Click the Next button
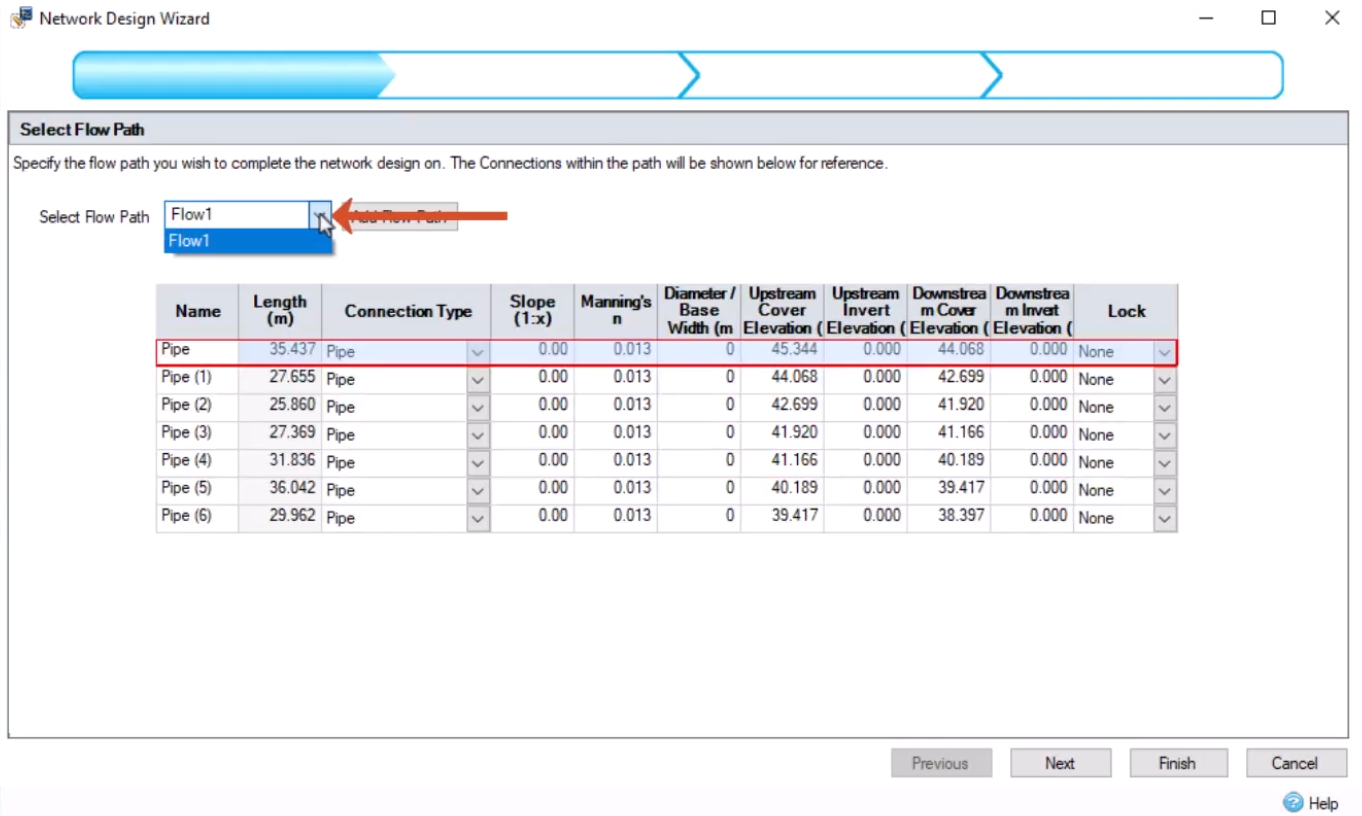 coord(1060,763)
